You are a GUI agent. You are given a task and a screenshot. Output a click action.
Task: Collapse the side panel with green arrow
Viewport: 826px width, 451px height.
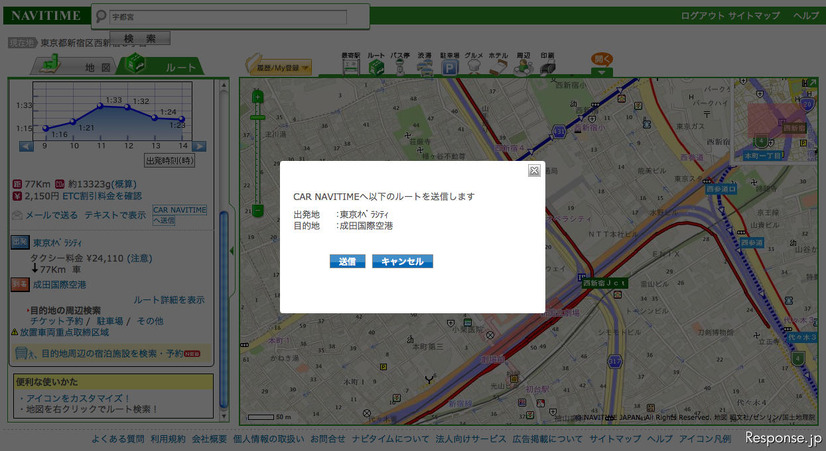click(232, 251)
